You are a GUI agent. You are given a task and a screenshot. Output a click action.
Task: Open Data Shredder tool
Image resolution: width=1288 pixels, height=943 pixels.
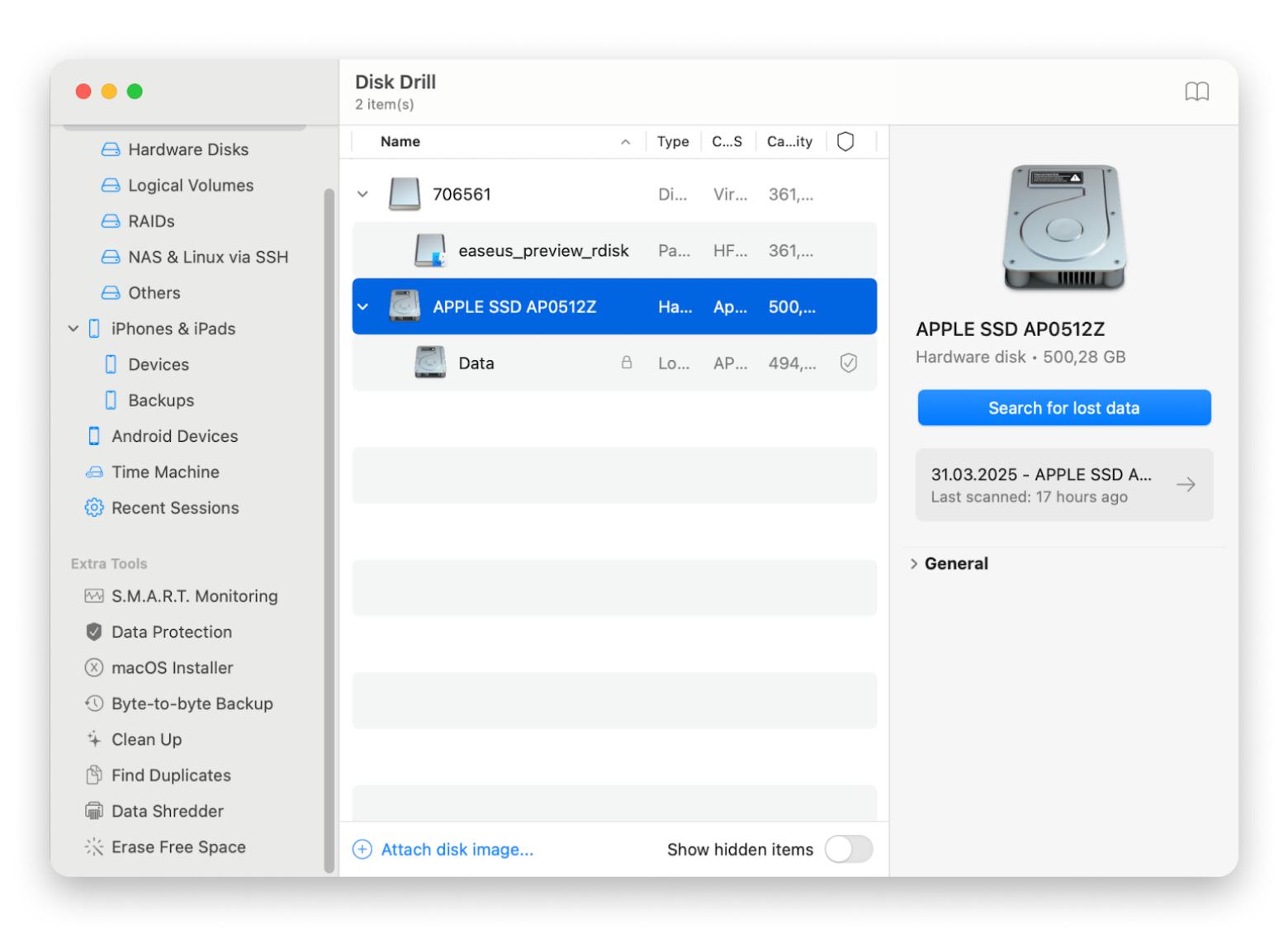168,811
